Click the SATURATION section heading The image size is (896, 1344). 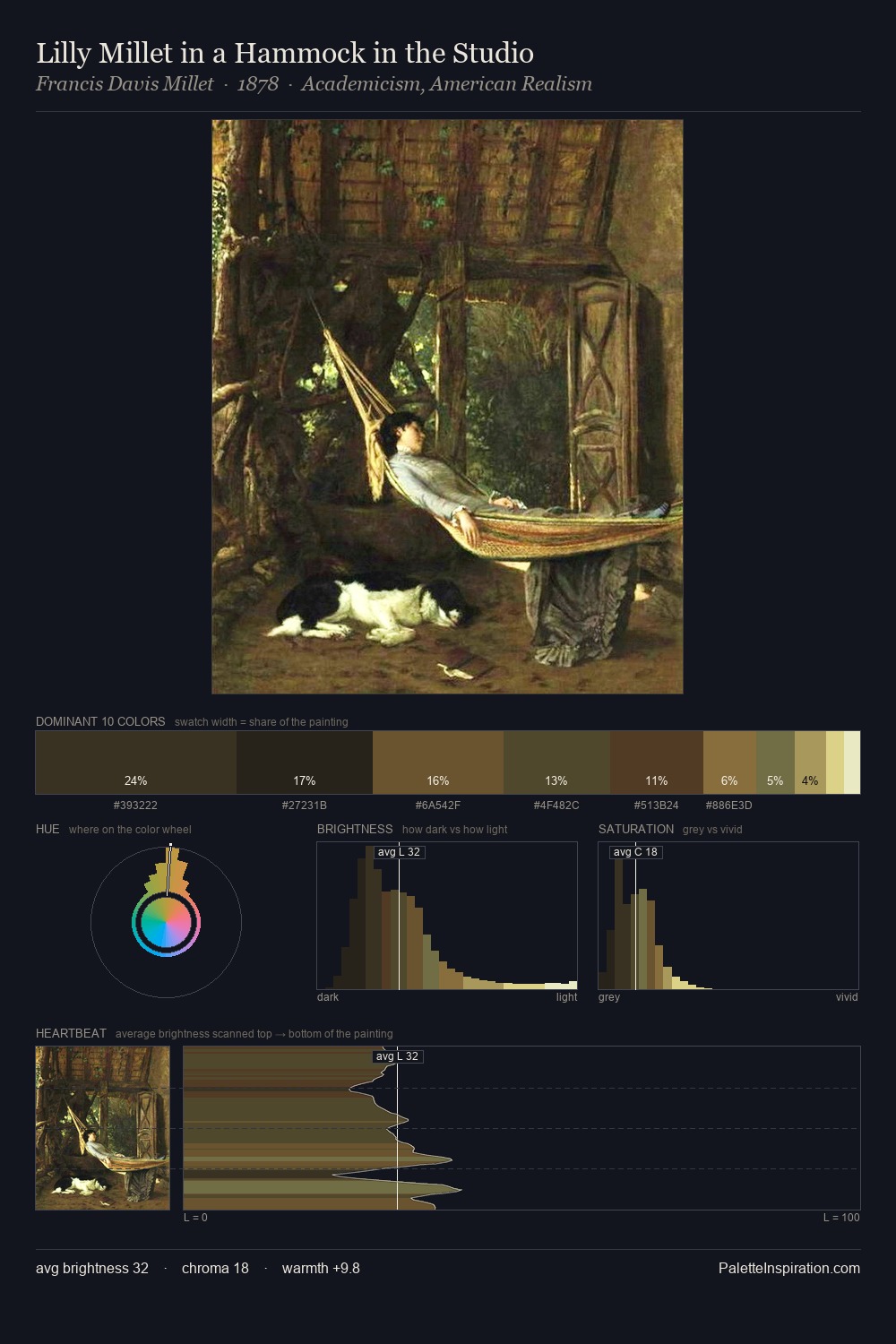click(636, 829)
